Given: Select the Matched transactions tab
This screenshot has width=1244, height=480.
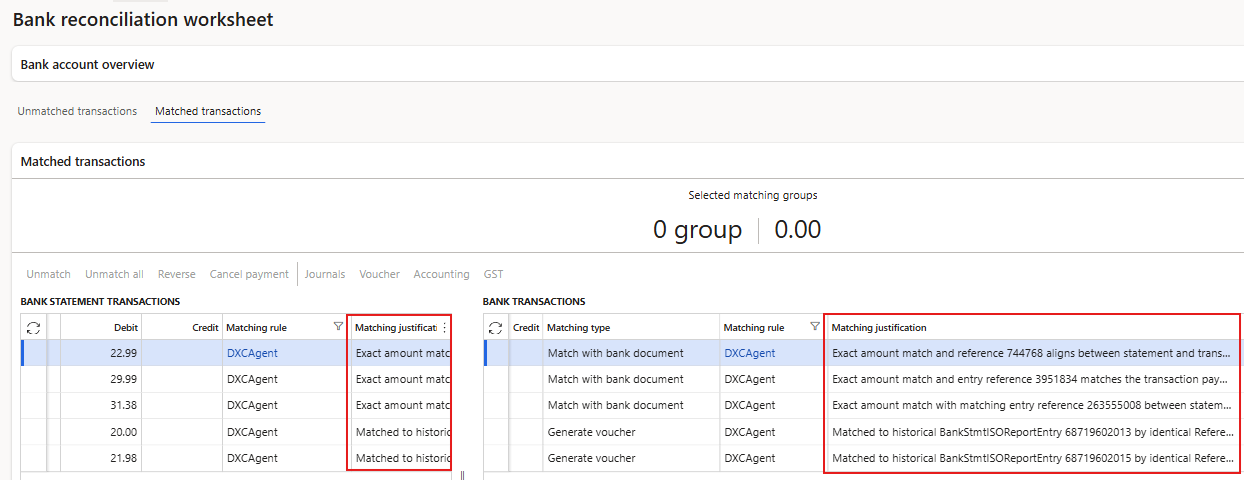Looking at the screenshot, I should (x=208, y=111).
